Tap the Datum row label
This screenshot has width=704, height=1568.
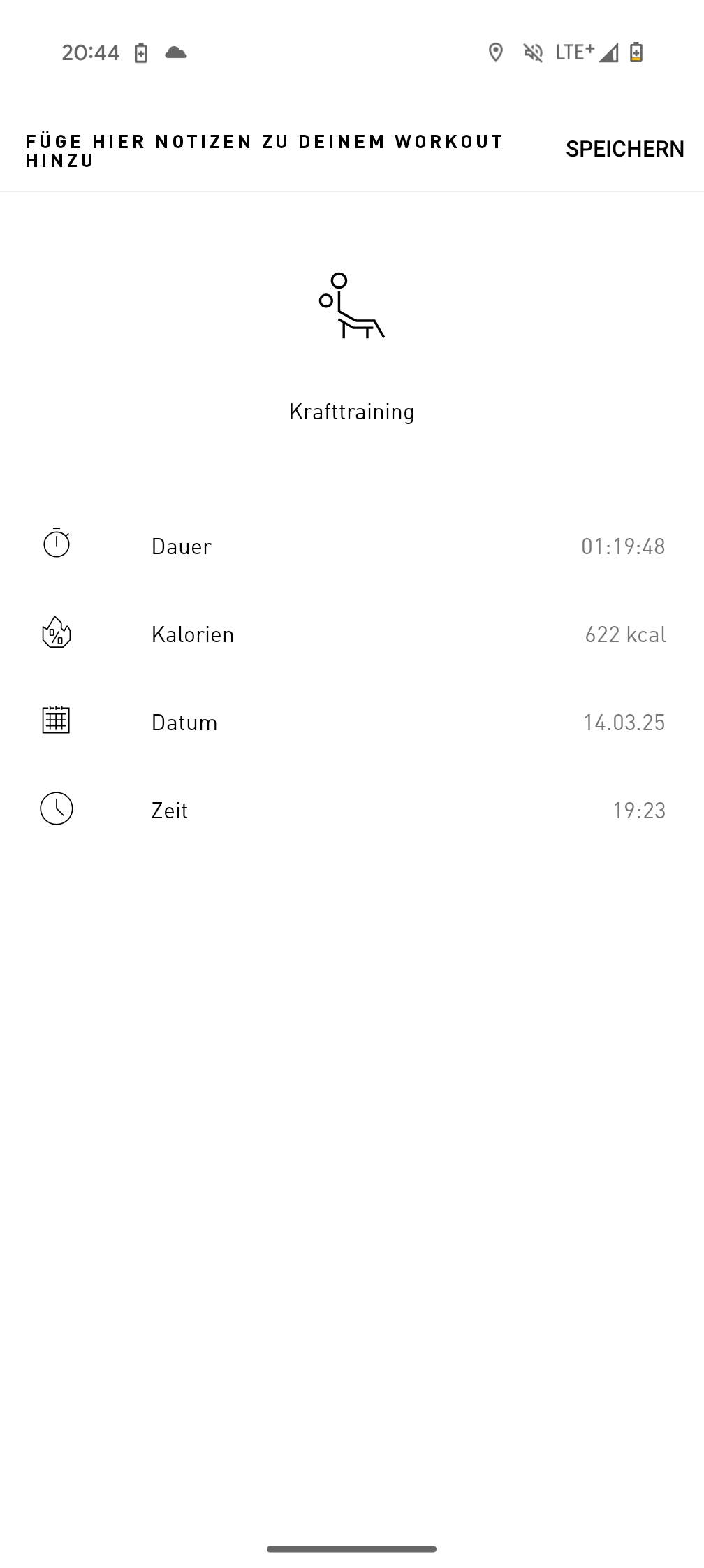click(184, 723)
